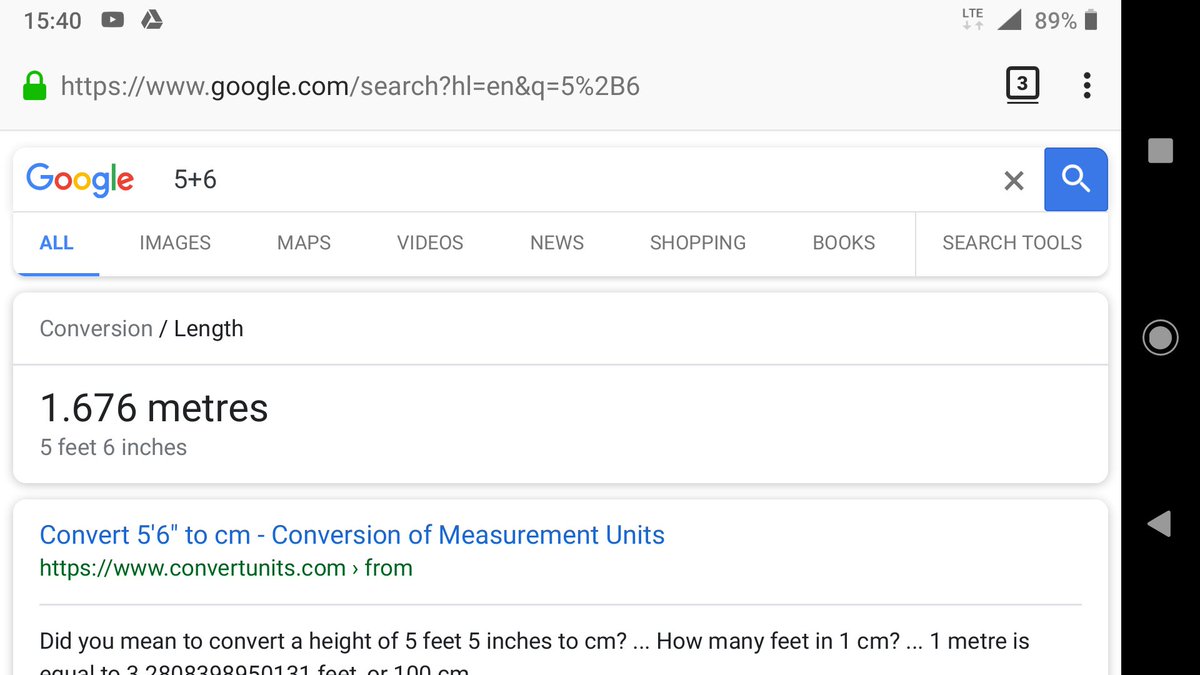Screen dimensions: 1200x675
Task: Switch to the VIDEOS tab
Action: [430, 243]
